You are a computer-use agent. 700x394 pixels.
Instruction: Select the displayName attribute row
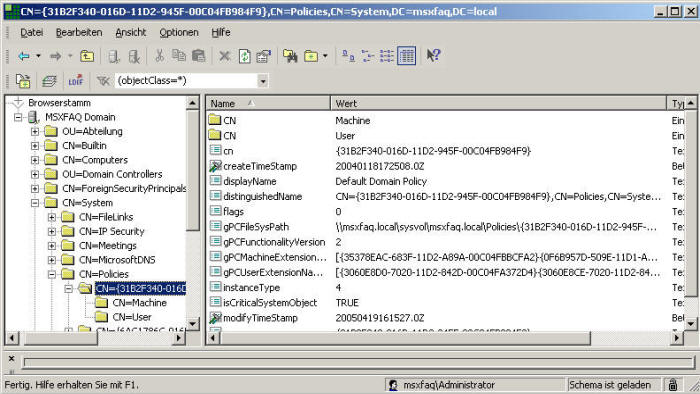click(x=445, y=182)
